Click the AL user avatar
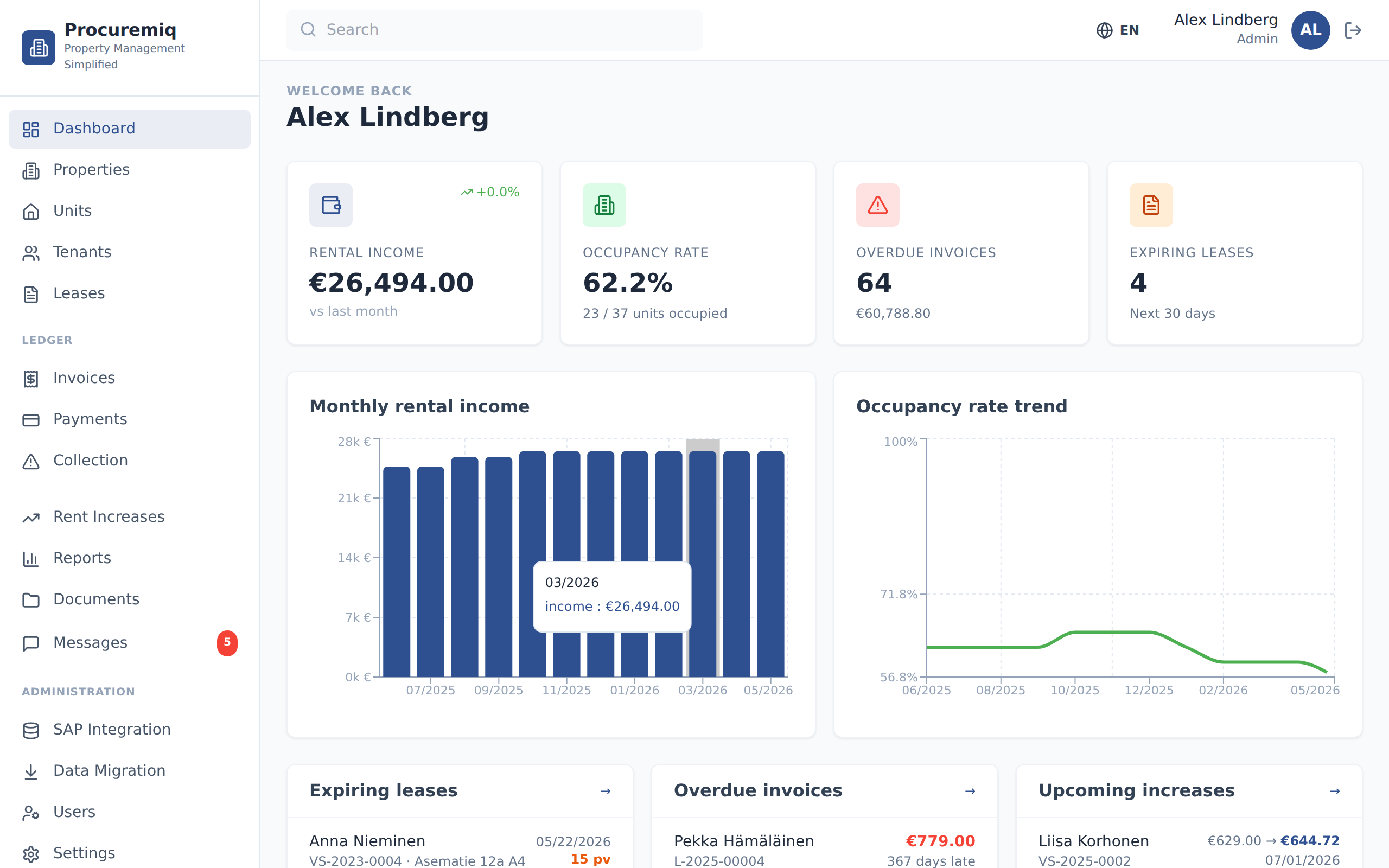The width and height of the screenshot is (1389, 868). tap(1310, 30)
